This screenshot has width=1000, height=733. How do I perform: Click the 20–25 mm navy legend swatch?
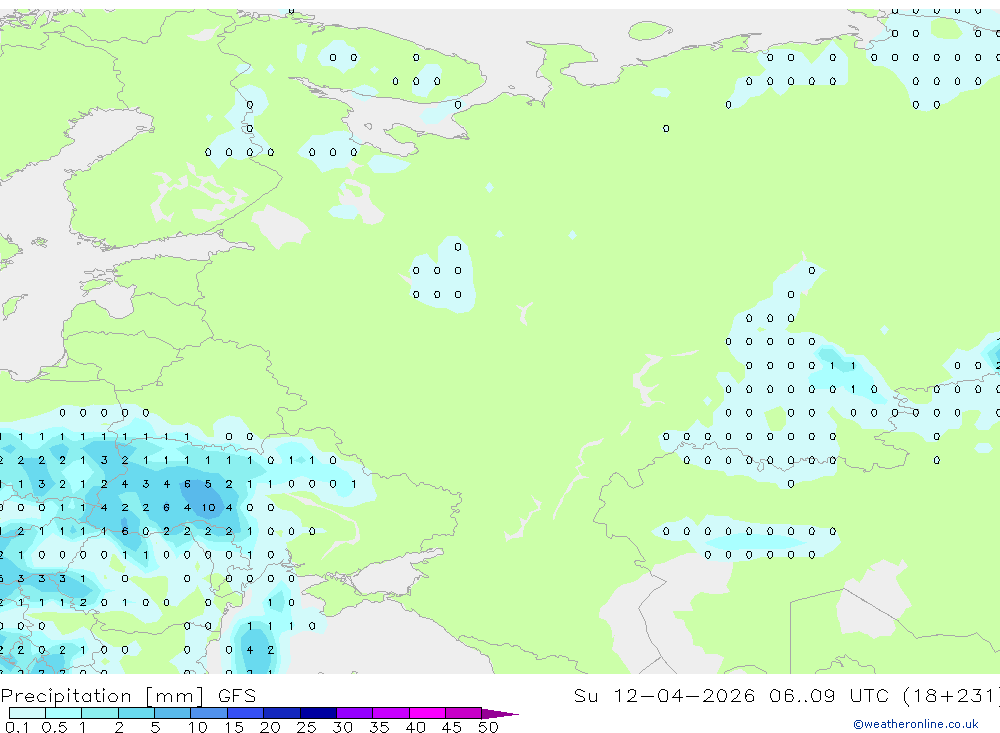click(x=282, y=713)
